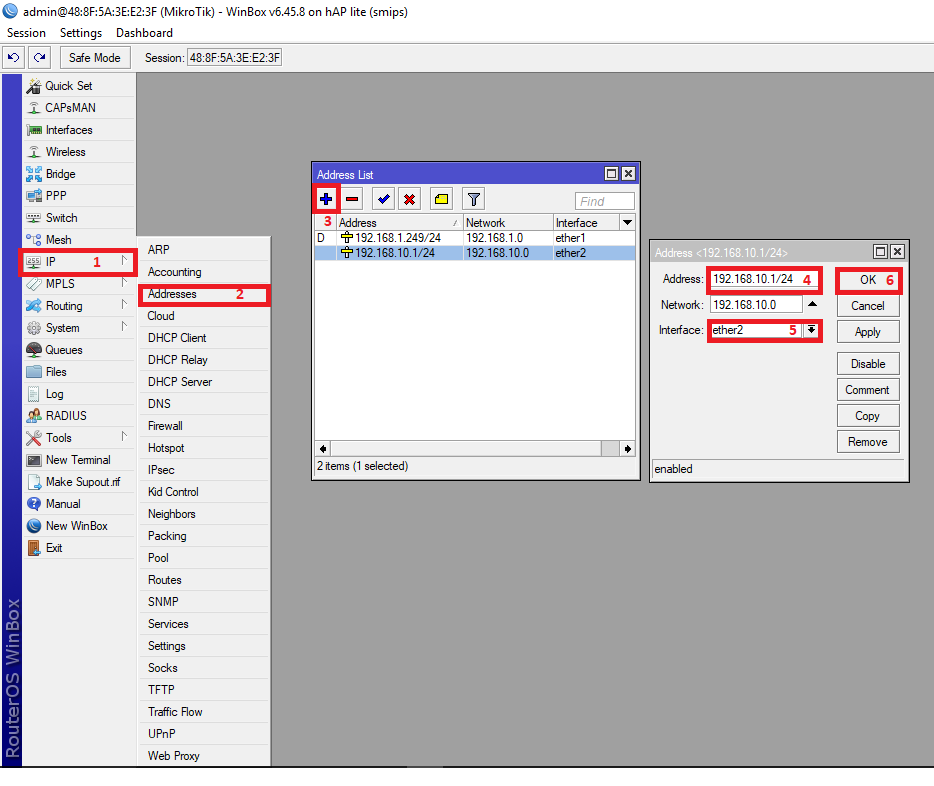Click Remove button in Address dialog

click(x=868, y=442)
